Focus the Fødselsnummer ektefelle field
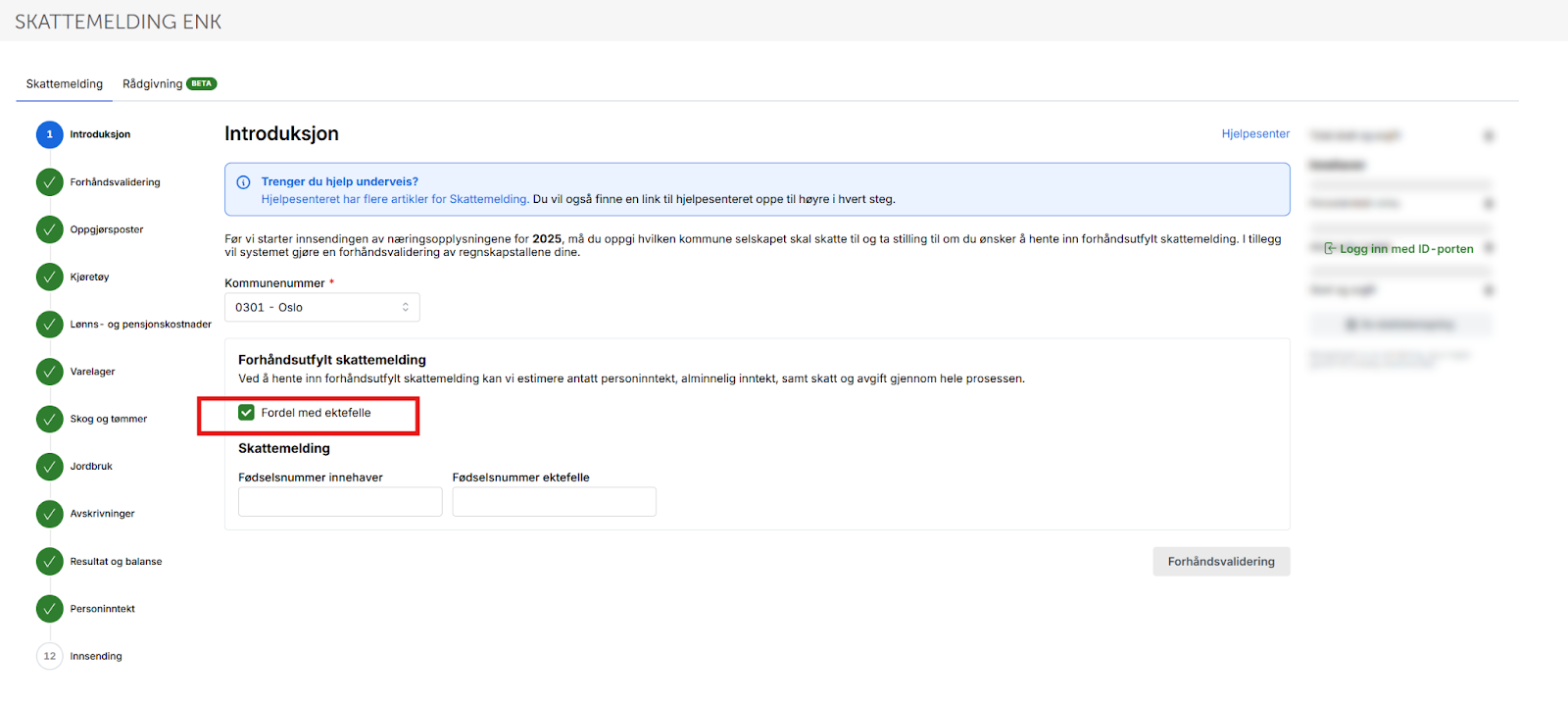 click(x=554, y=502)
